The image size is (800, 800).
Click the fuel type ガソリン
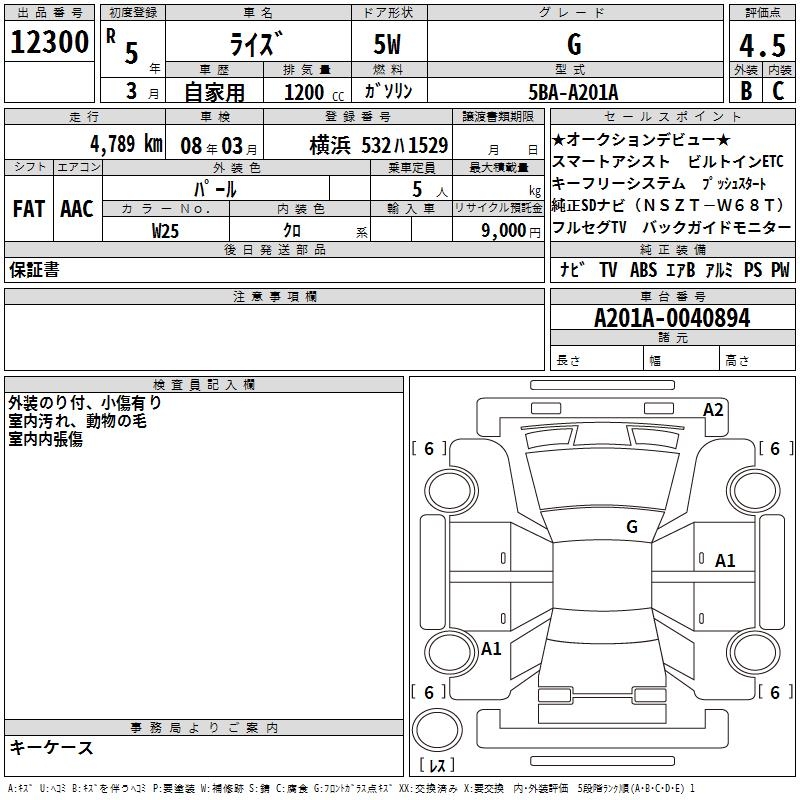(x=388, y=91)
